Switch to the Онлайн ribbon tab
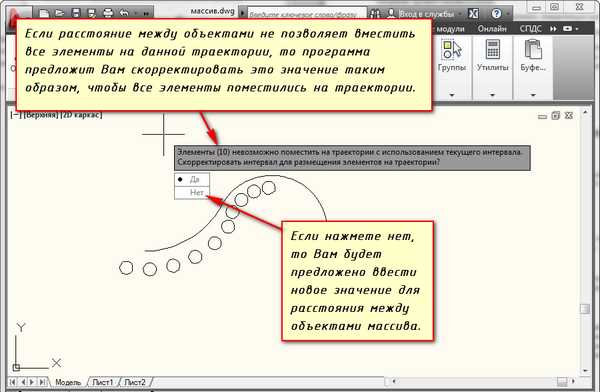The height and width of the screenshot is (392, 600). point(492,29)
